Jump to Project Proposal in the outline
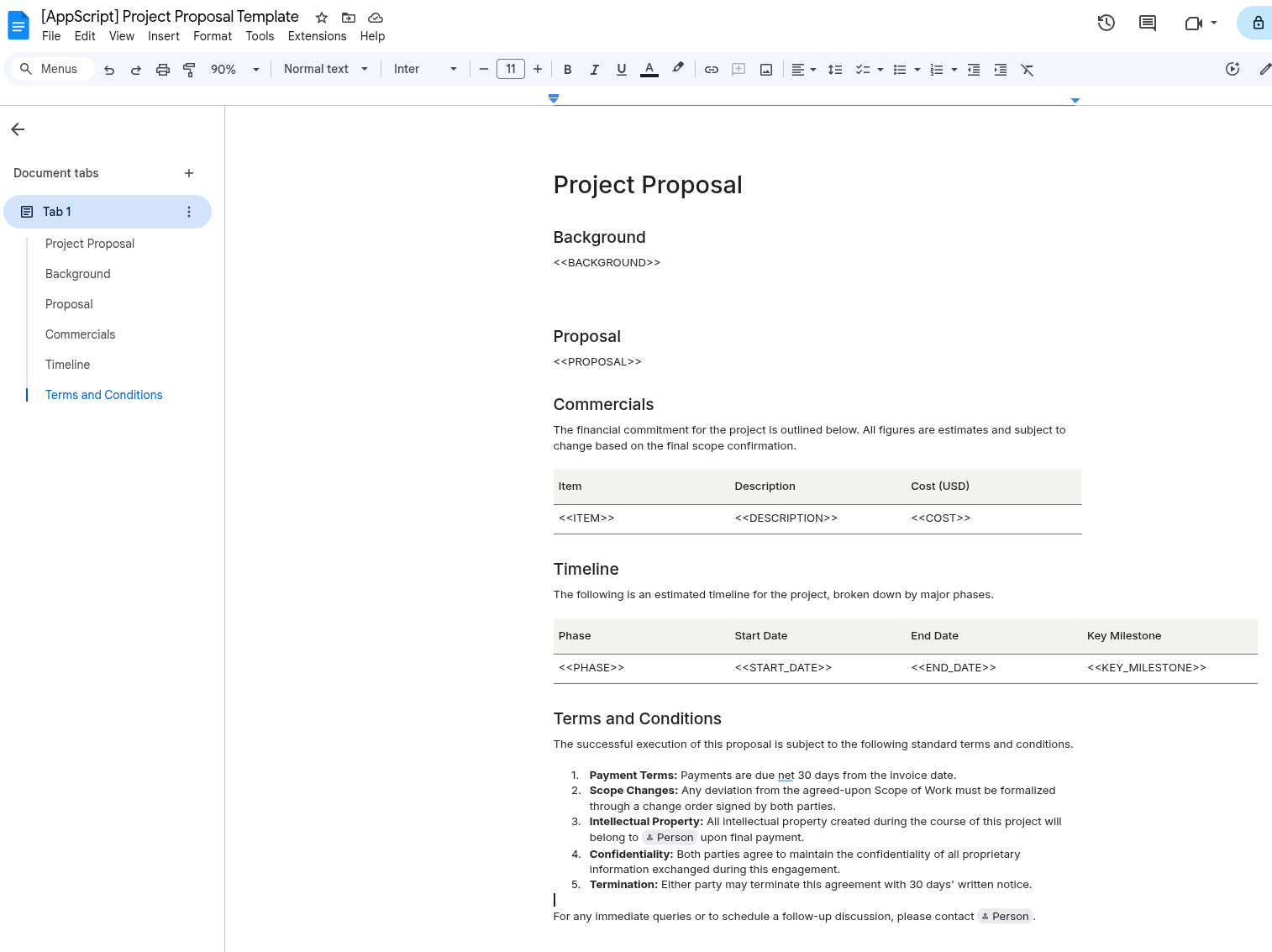This screenshot has width=1272, height=952. tap(90, 244)
